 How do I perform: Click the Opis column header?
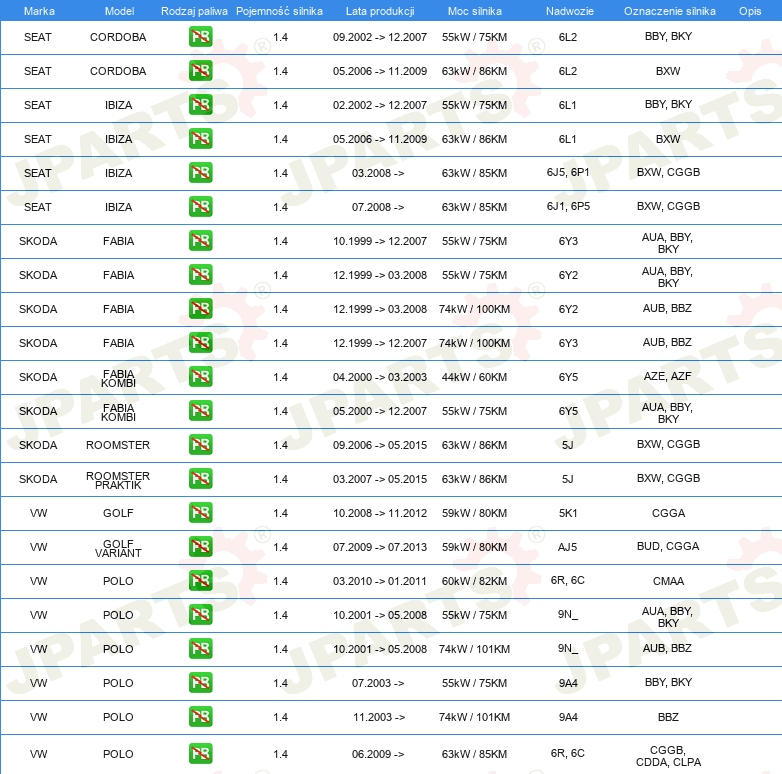750,11
